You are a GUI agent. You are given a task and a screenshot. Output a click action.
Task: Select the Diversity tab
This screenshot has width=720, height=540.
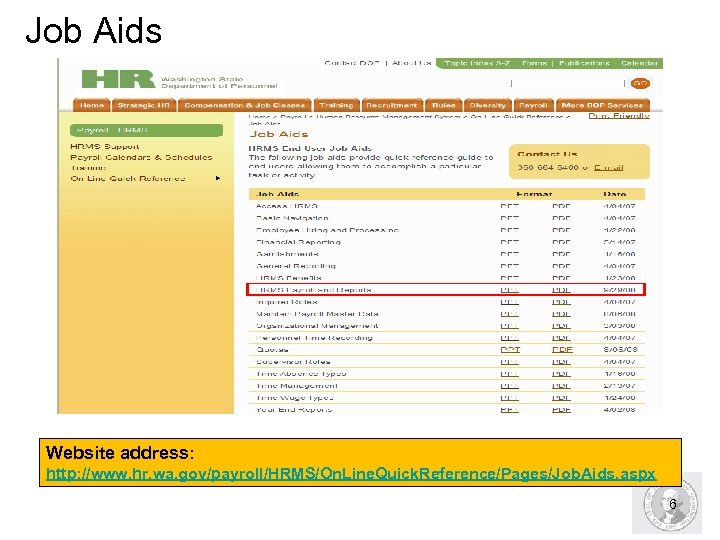tap(488, 105)
